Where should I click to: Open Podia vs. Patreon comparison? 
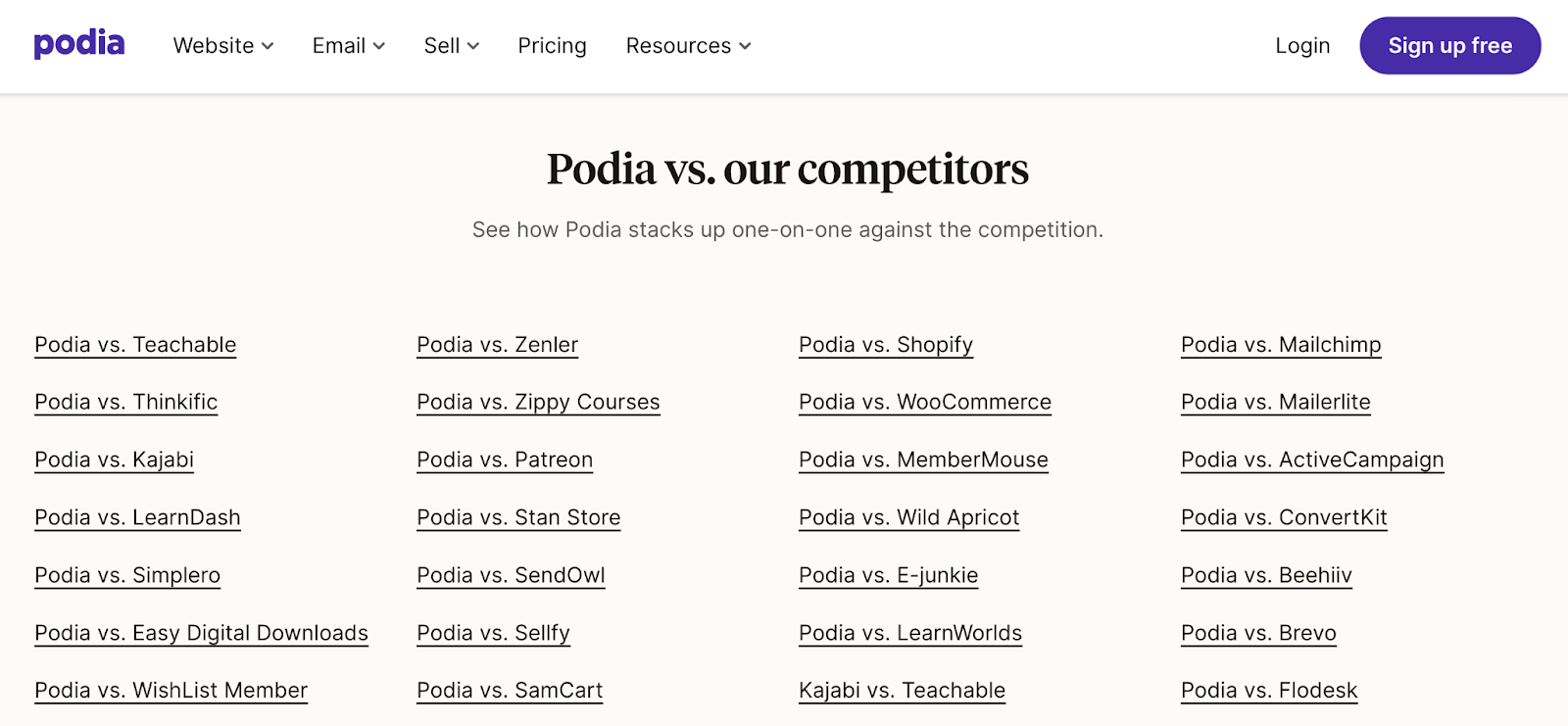tap(505, 460)
